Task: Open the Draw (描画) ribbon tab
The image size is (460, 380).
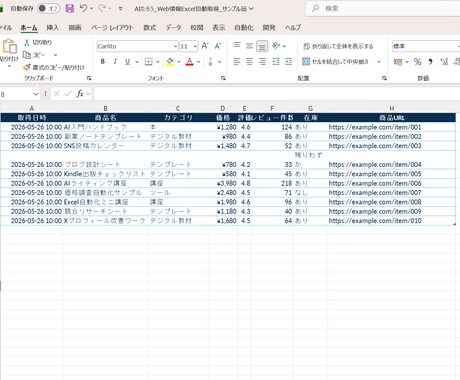Action: [75, 28]
